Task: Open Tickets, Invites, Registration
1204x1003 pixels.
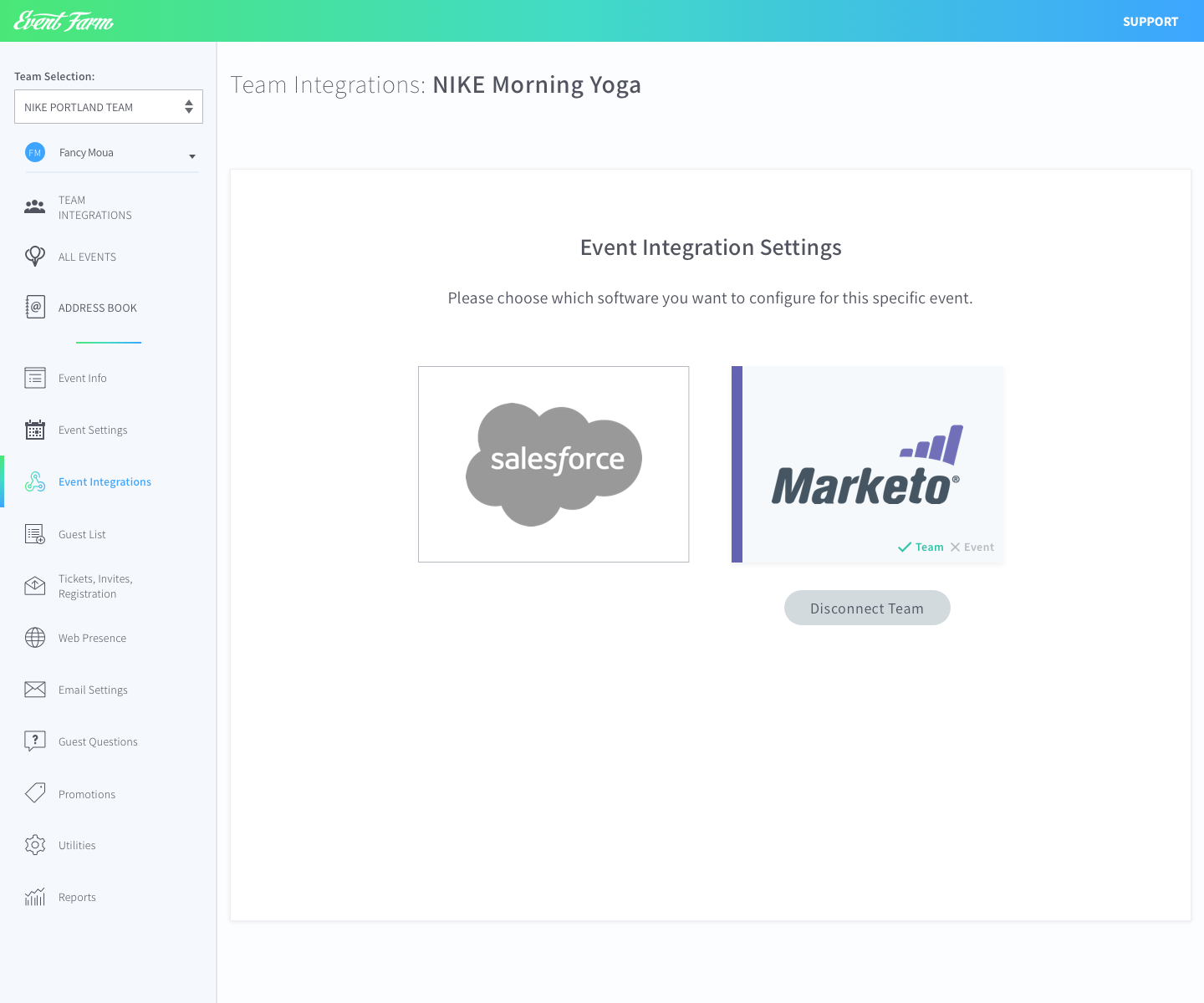Action: click(95, 586)
